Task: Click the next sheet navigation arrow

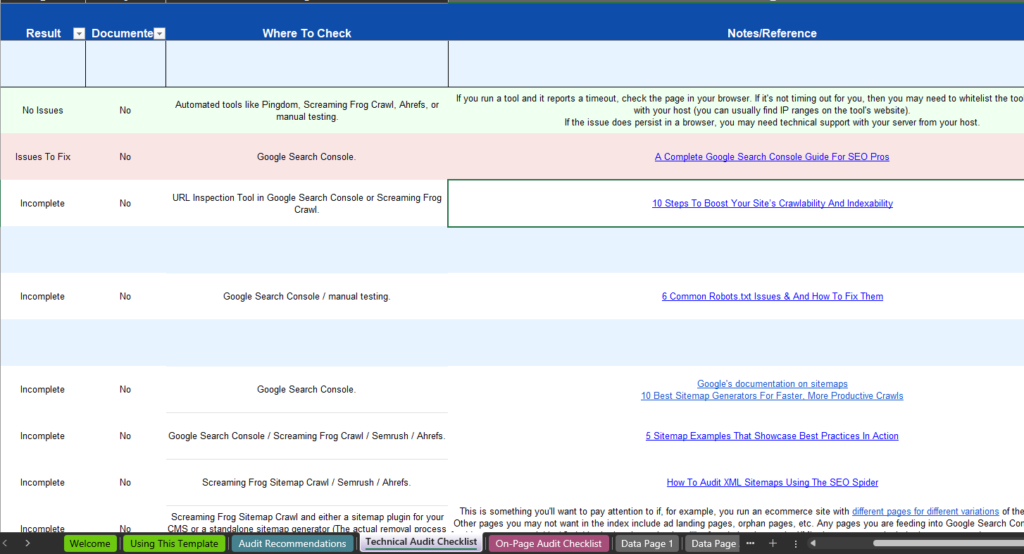Action: [x=28, y=543]
